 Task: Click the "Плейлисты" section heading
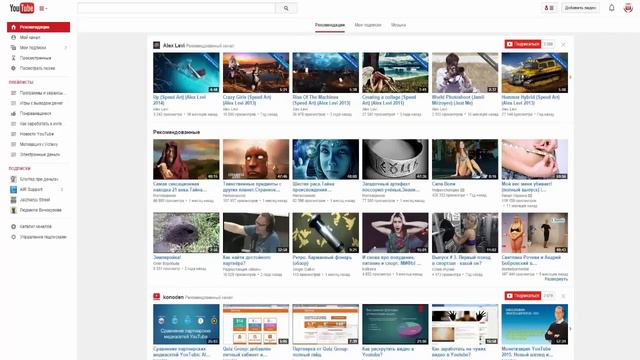(21, 82)
